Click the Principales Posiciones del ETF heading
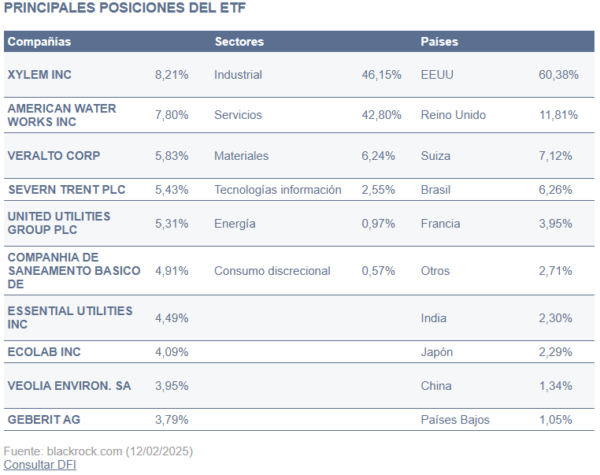The width and height of the screenshot is (600, 475). 125,9
